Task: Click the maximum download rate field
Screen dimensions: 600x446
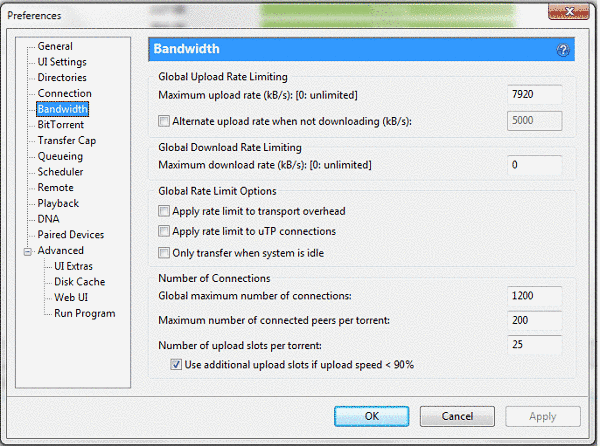Action: coord(535,165)
